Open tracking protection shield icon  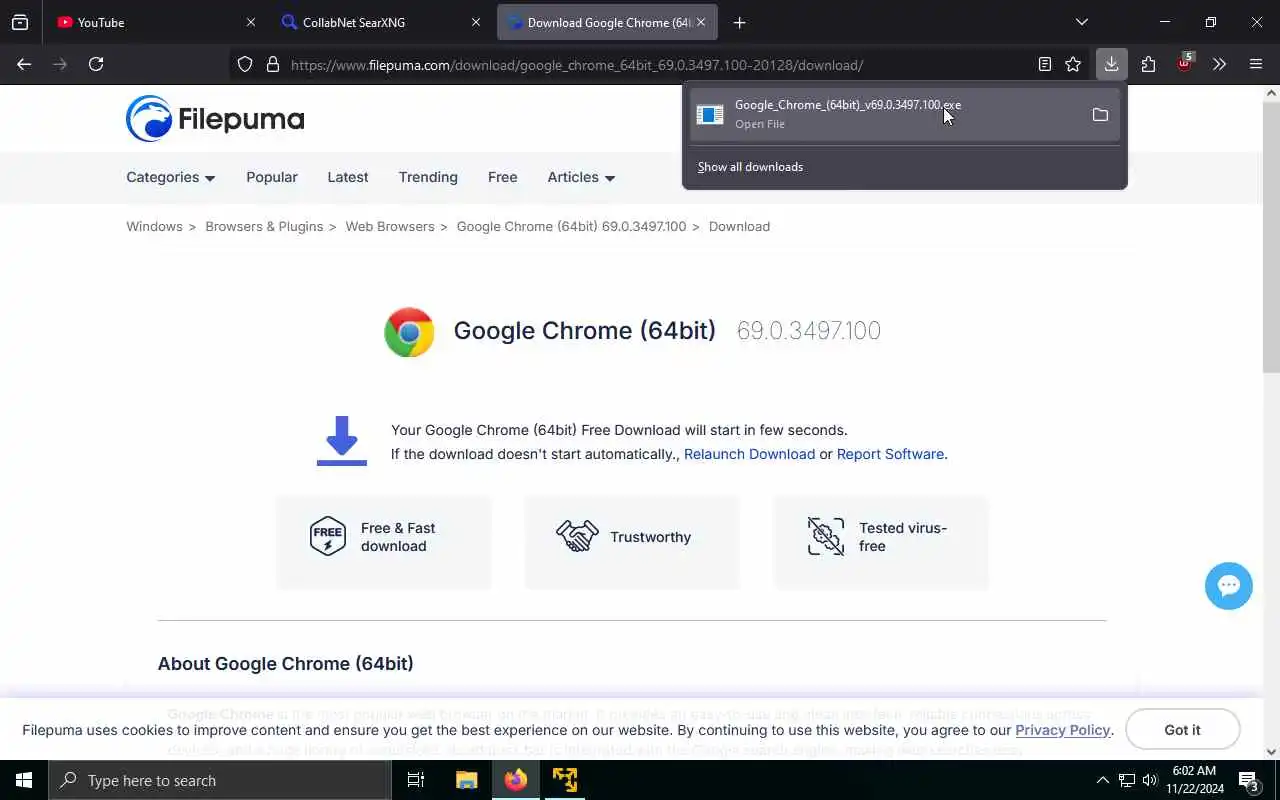(x=245, y=65)
